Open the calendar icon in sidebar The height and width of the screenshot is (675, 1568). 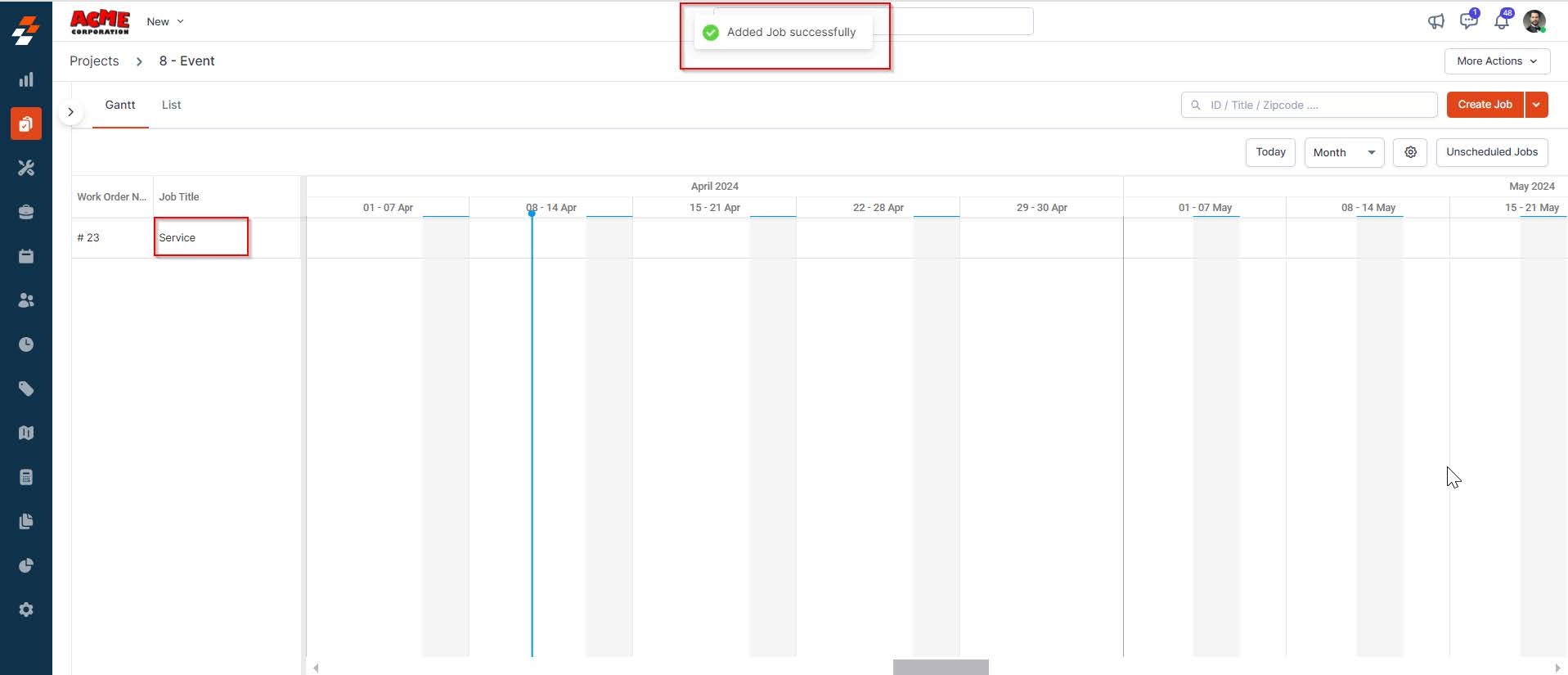tap(26, 256)
